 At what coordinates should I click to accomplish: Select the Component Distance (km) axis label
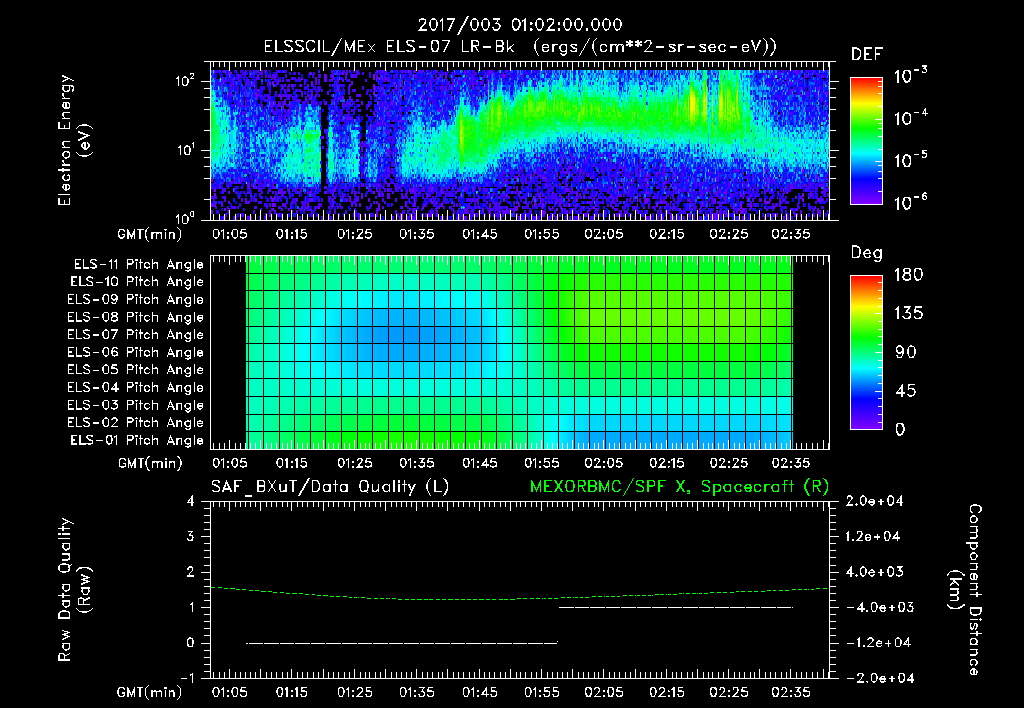966,590
